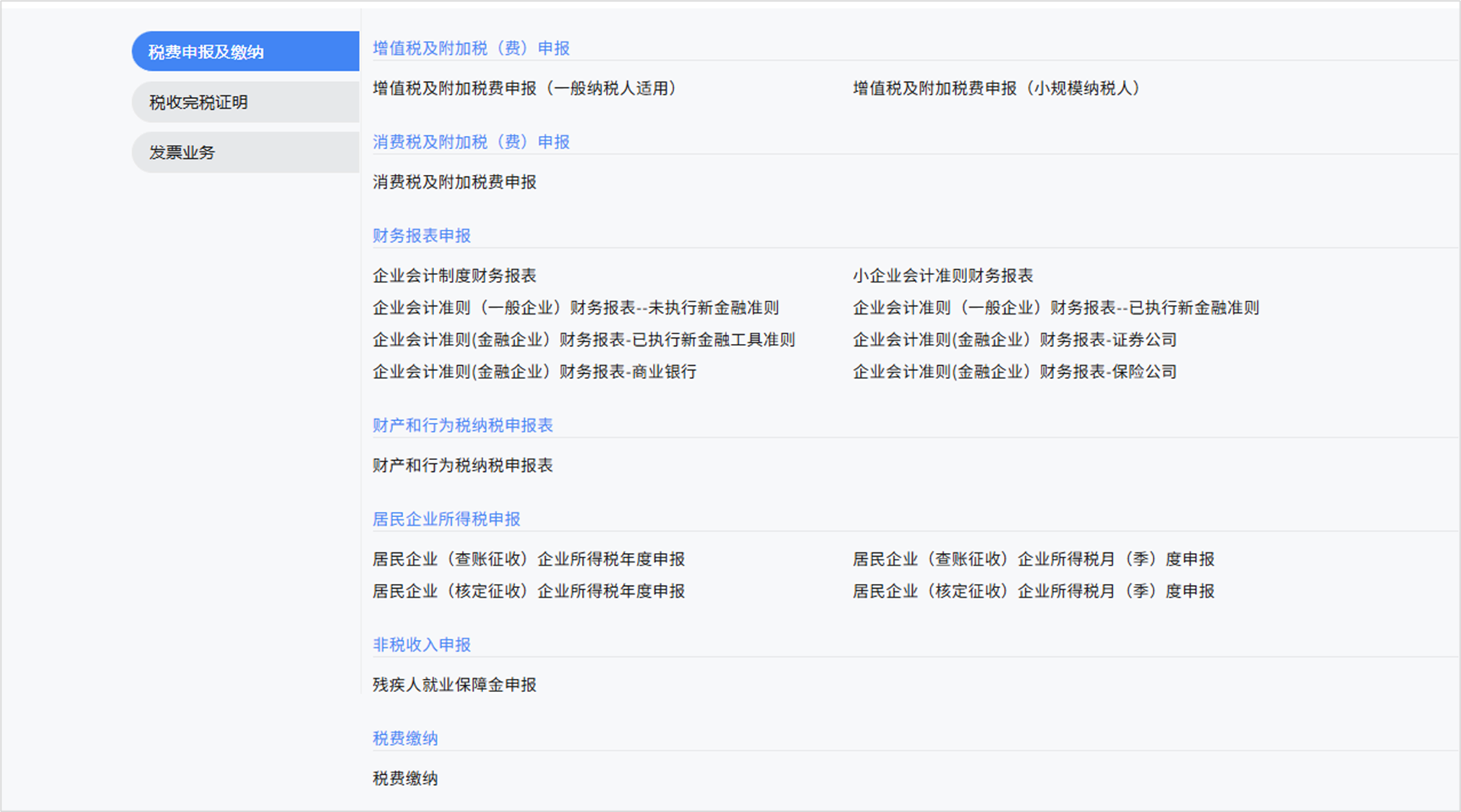Open 居民企业（核定征收）企业所得税月（季）度申报
This screenshot has width=1461, height=812.
point(1034,591)
